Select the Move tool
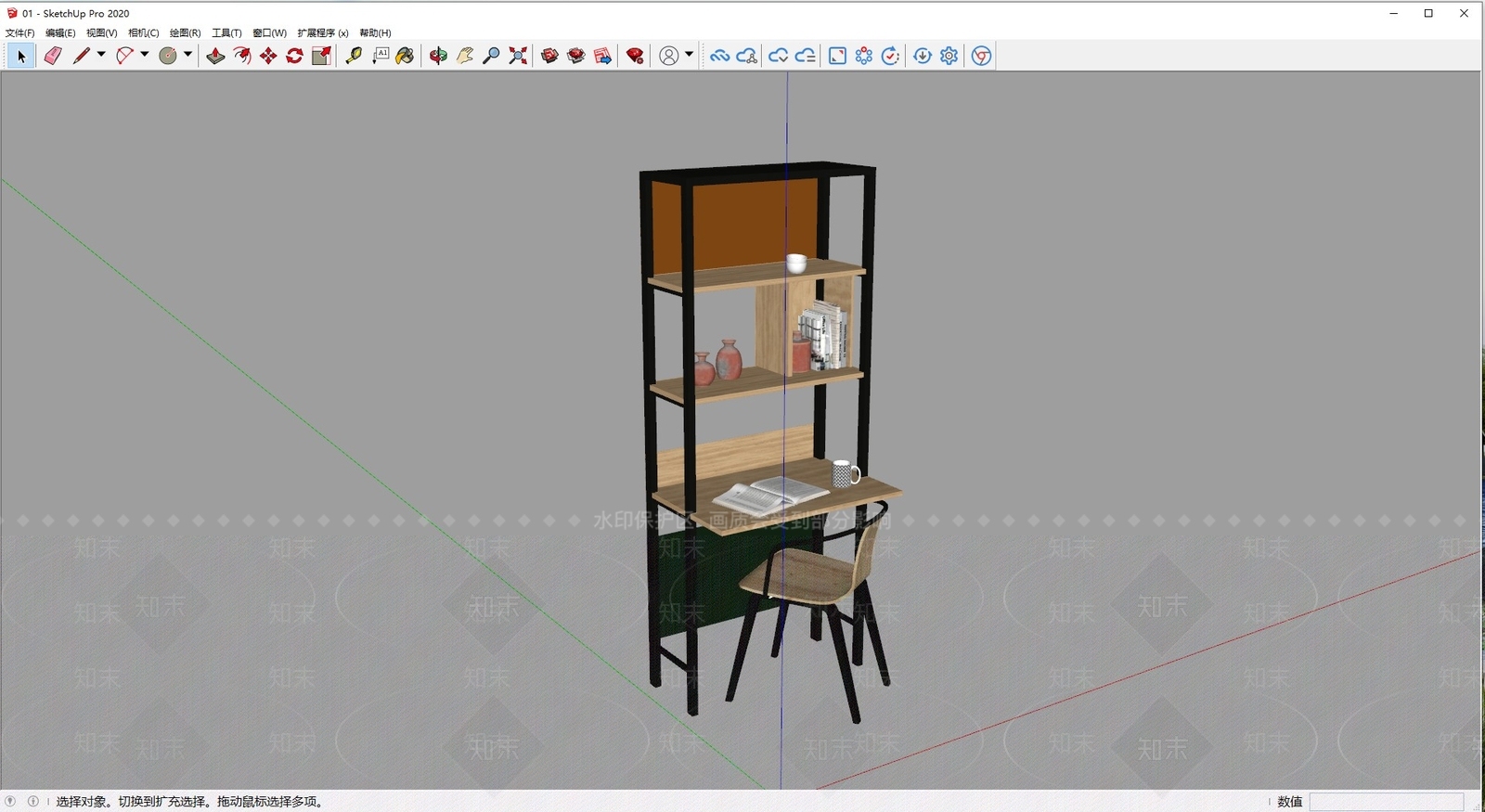1485x812 pixels. click(x=268, y=56)
